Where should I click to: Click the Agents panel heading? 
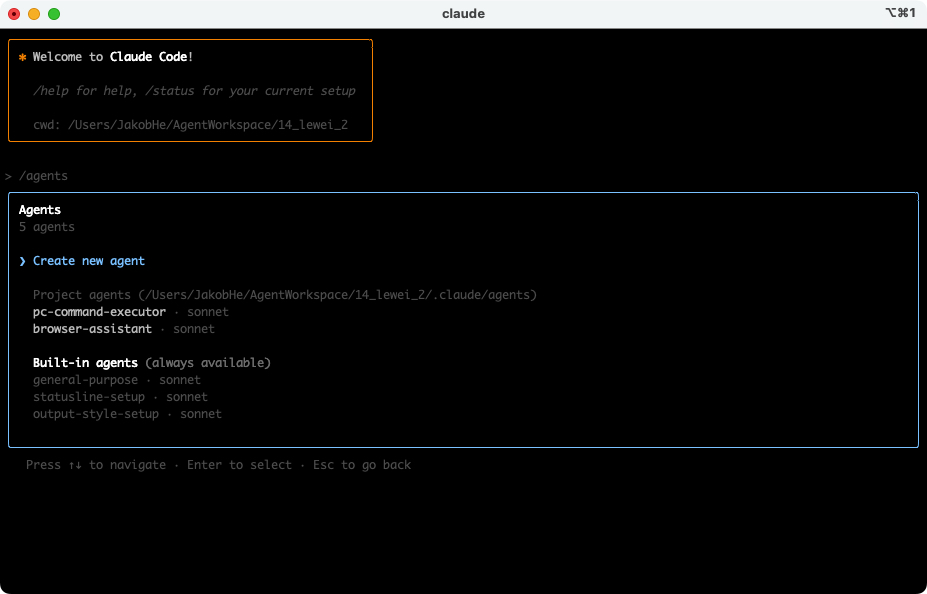(x=40, y=210)
